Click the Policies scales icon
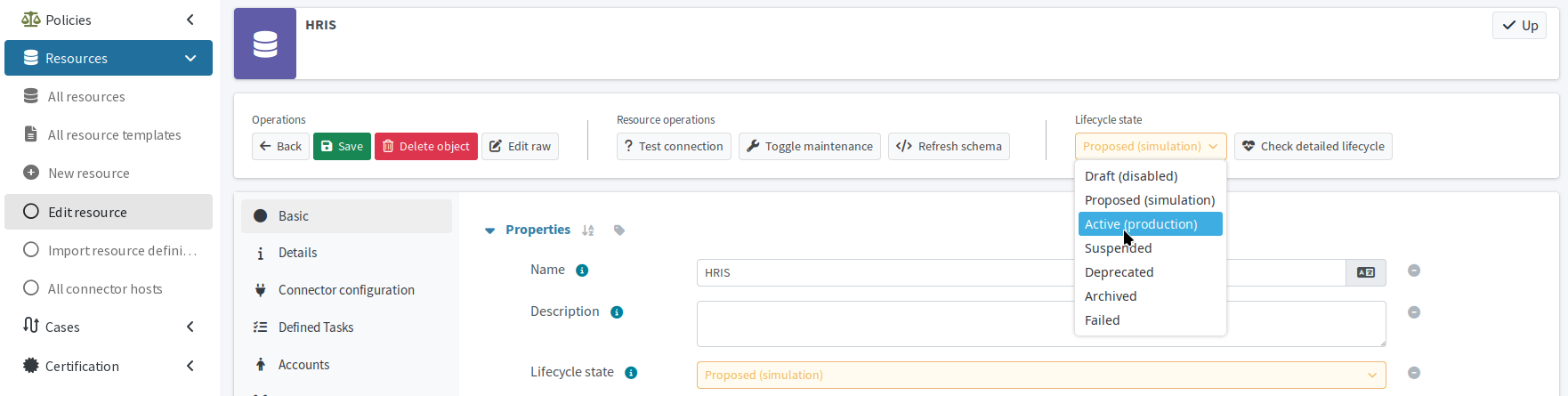The height and width of the screenshot is (396, 1568). click(x=31, y=20)
